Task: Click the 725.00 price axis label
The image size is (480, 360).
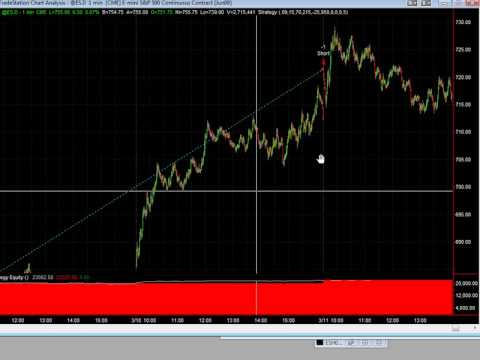Action: pos(463,50)
